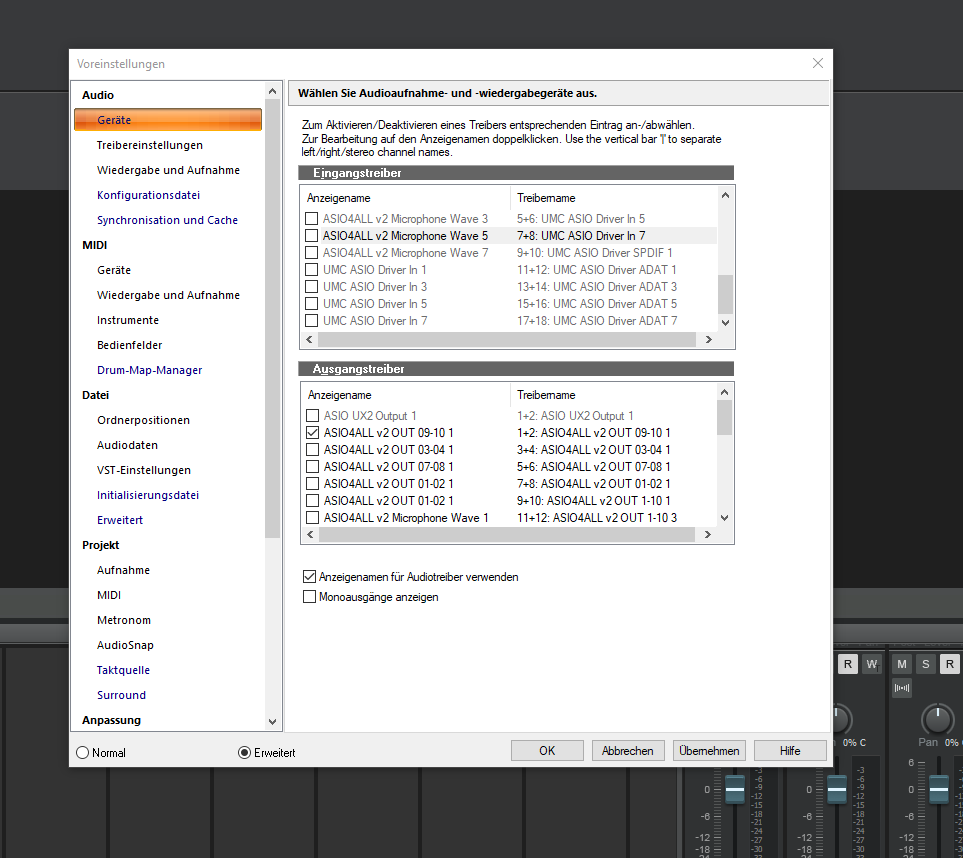Click Abbrechen to cancel the preferences
The image size is (963, 858).
pyautogui.click(x=628, y=751)
